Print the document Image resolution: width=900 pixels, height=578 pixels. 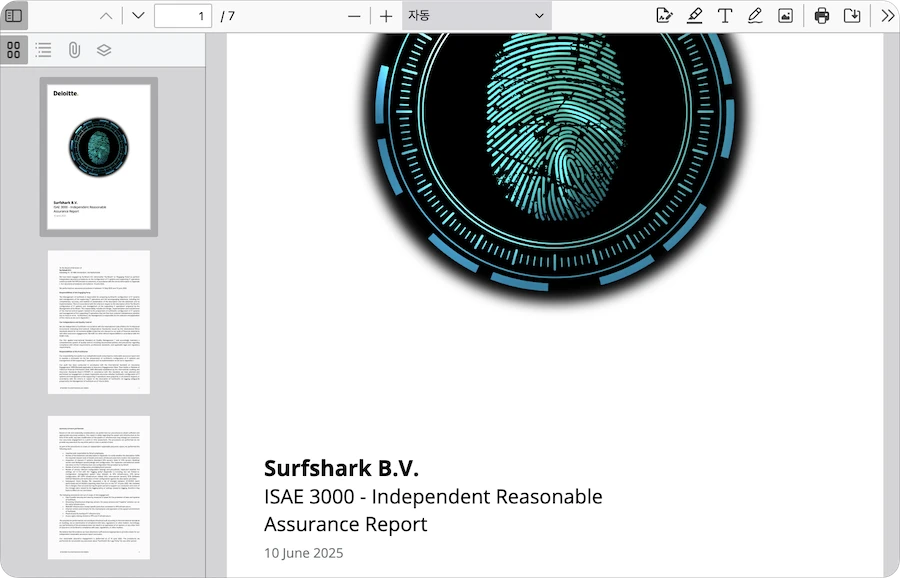(822, 16)
